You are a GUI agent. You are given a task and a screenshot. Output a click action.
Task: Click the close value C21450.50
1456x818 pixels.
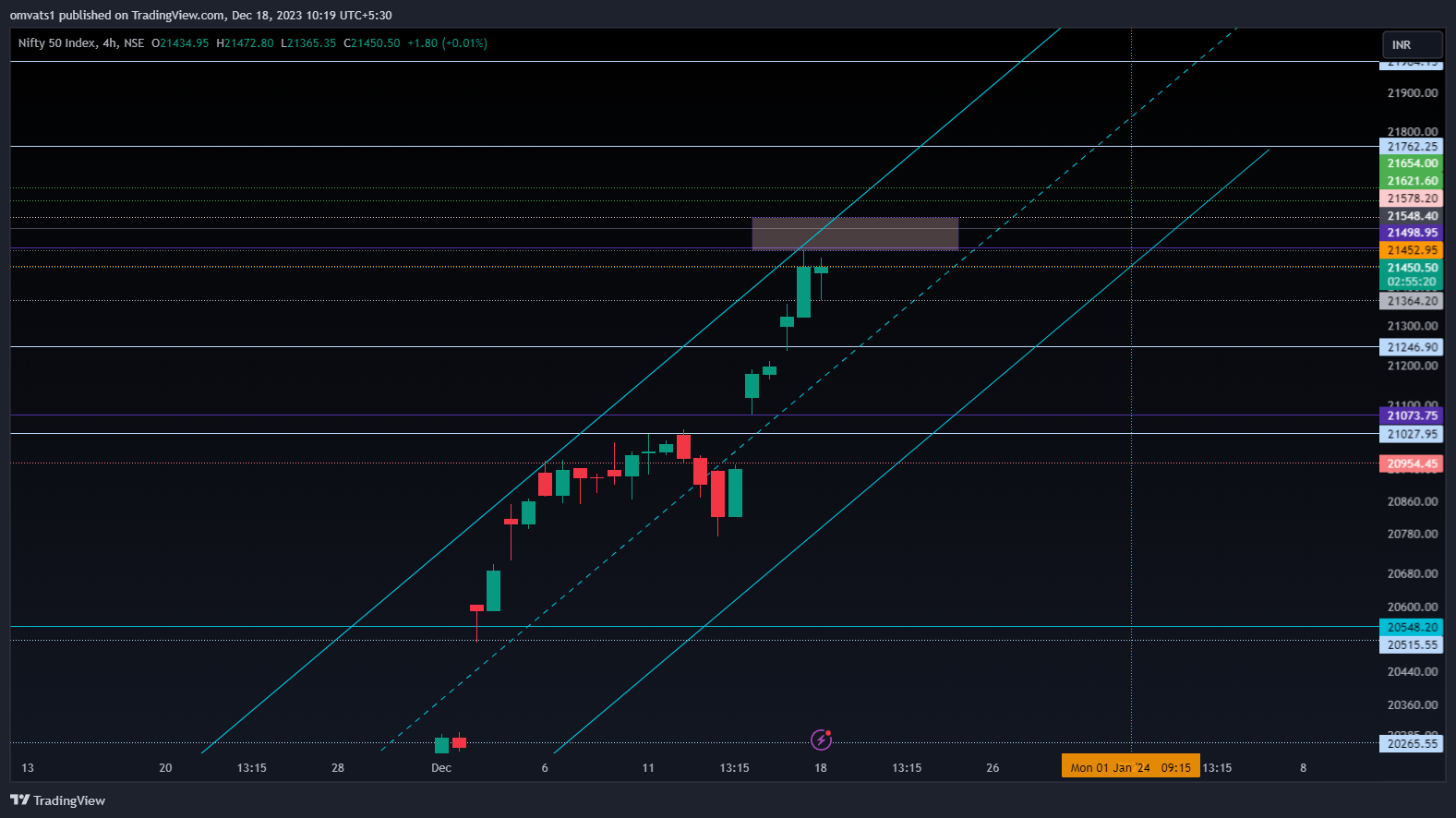tap(372, 43)
